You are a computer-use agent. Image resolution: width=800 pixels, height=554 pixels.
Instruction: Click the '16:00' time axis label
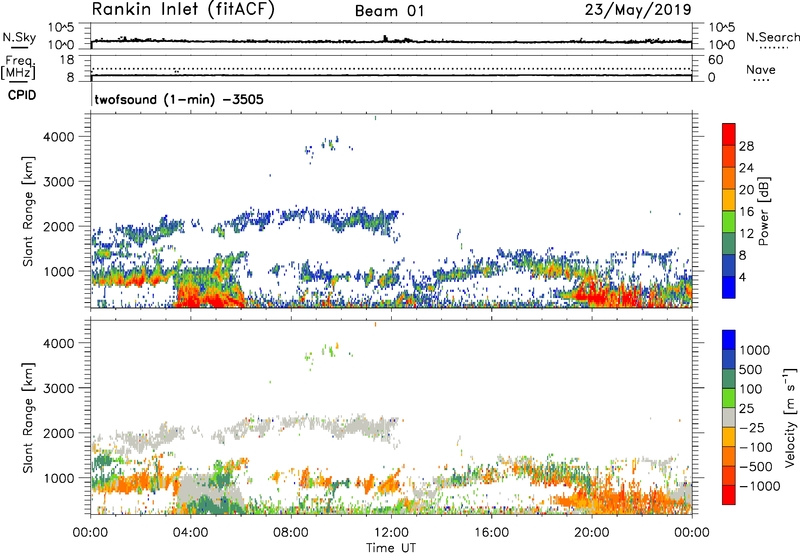[491, 532]
